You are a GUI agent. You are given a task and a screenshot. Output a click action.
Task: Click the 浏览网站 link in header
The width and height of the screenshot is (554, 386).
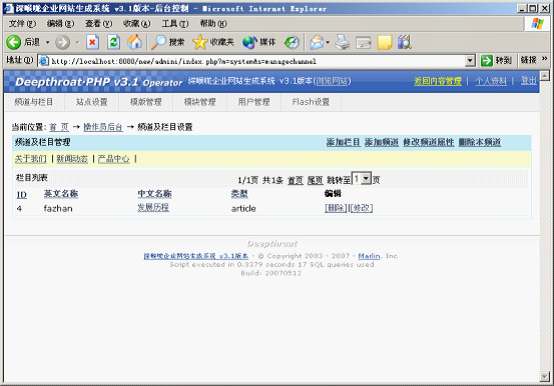332,81
